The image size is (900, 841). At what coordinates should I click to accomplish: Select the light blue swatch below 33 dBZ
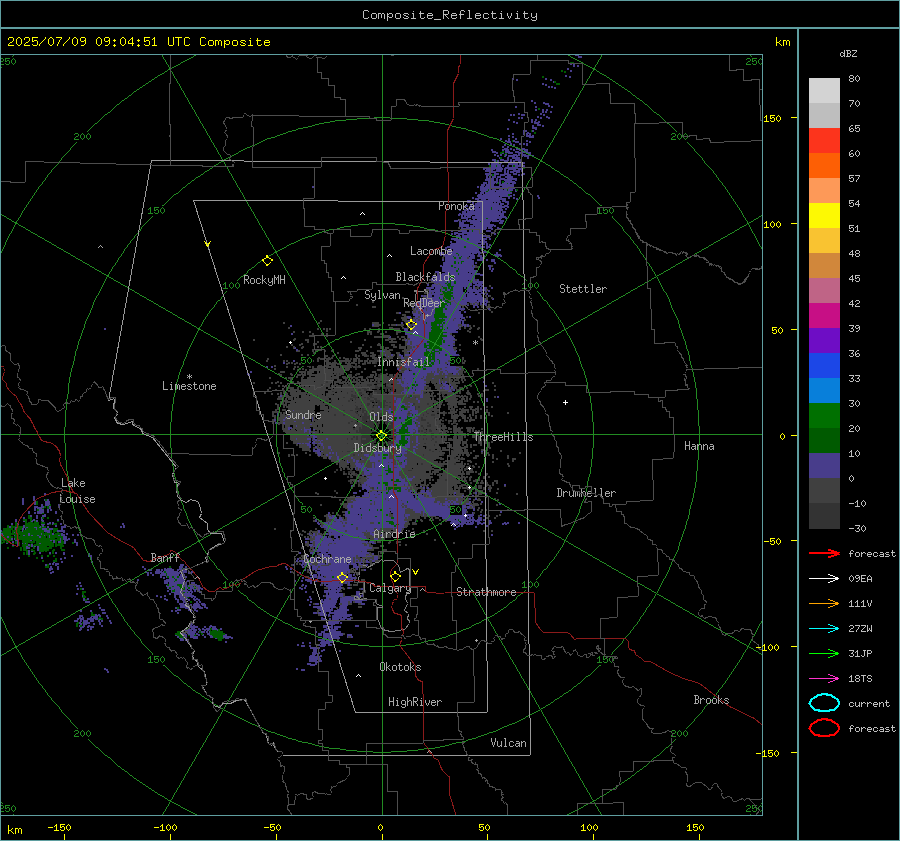tap(824, 390)
